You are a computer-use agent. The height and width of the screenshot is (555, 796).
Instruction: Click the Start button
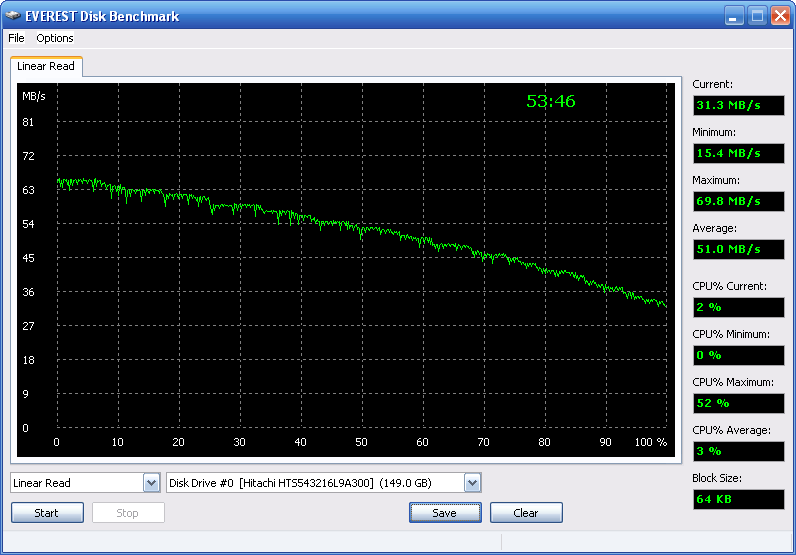(x=47, y=513)
